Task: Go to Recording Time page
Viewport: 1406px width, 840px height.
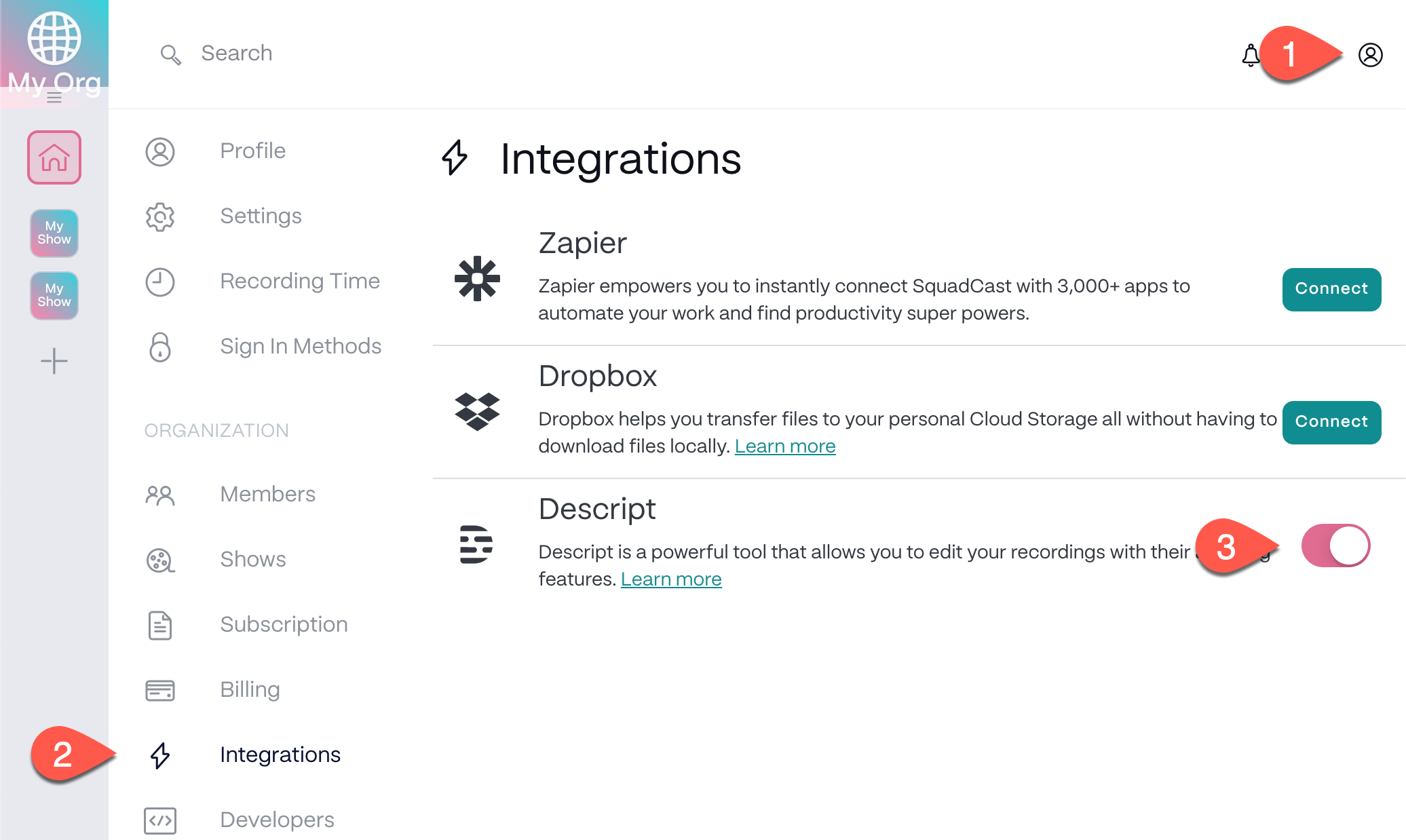Action: tap(299, 281)
